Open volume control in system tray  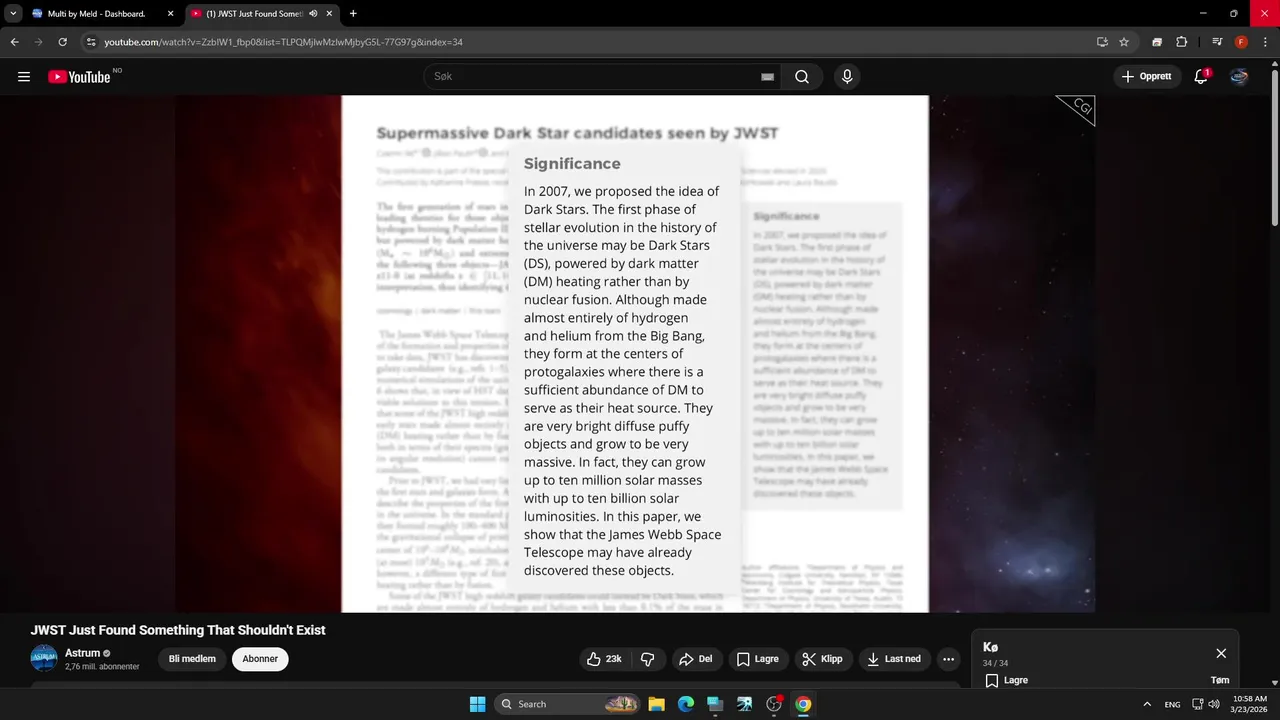click(x=1214, y=704)
